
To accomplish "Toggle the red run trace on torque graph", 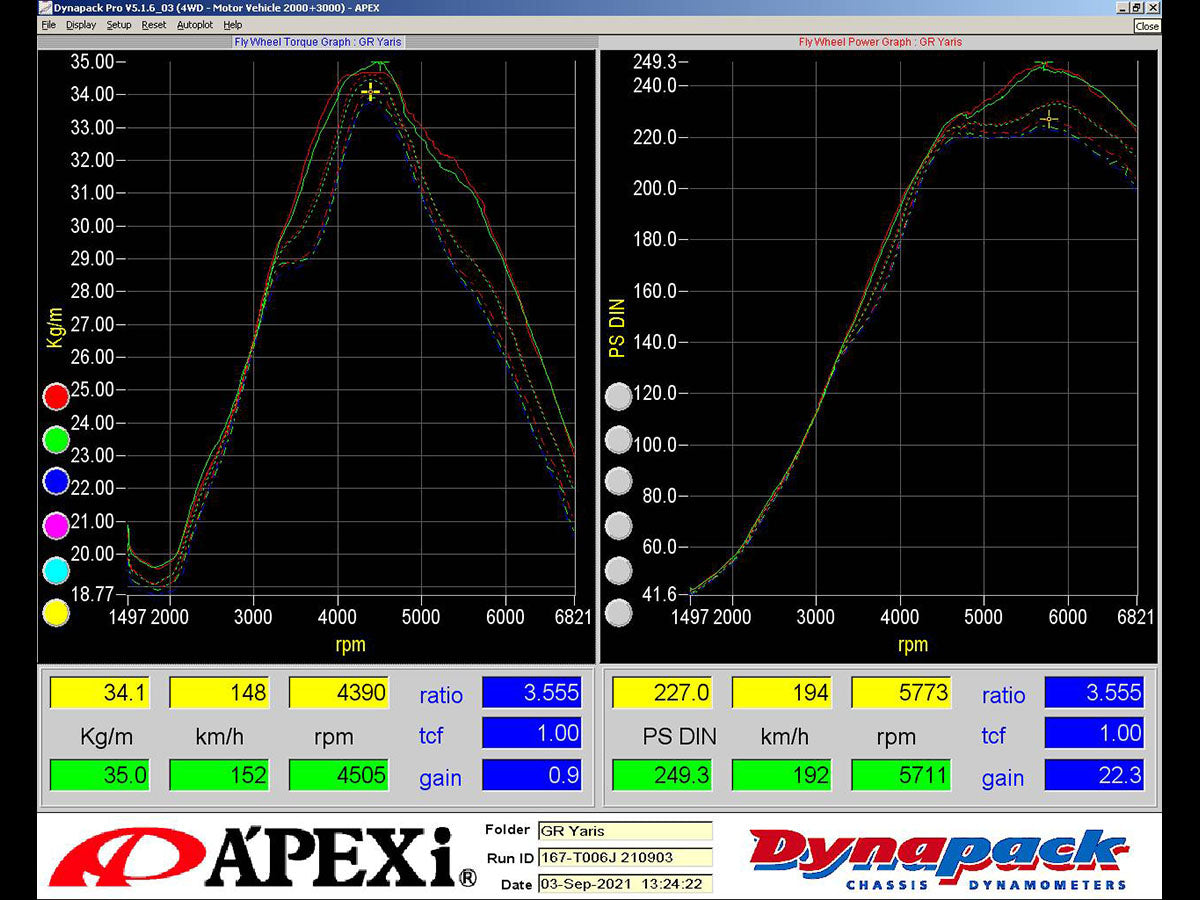I will 55,395.
